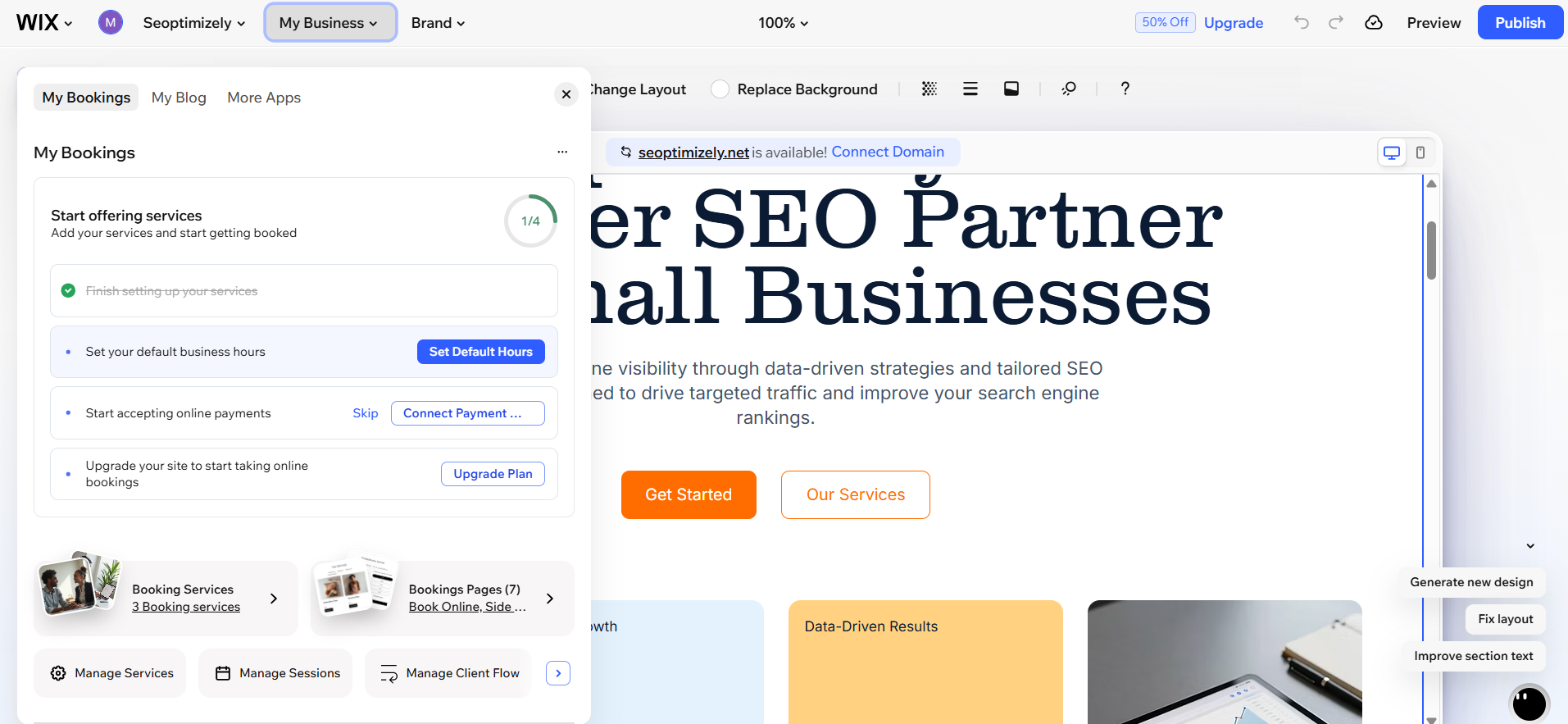Viewport: 1568px width, 724px height.
Task: Click Replace Background option
Action: (x=794, y=89)
